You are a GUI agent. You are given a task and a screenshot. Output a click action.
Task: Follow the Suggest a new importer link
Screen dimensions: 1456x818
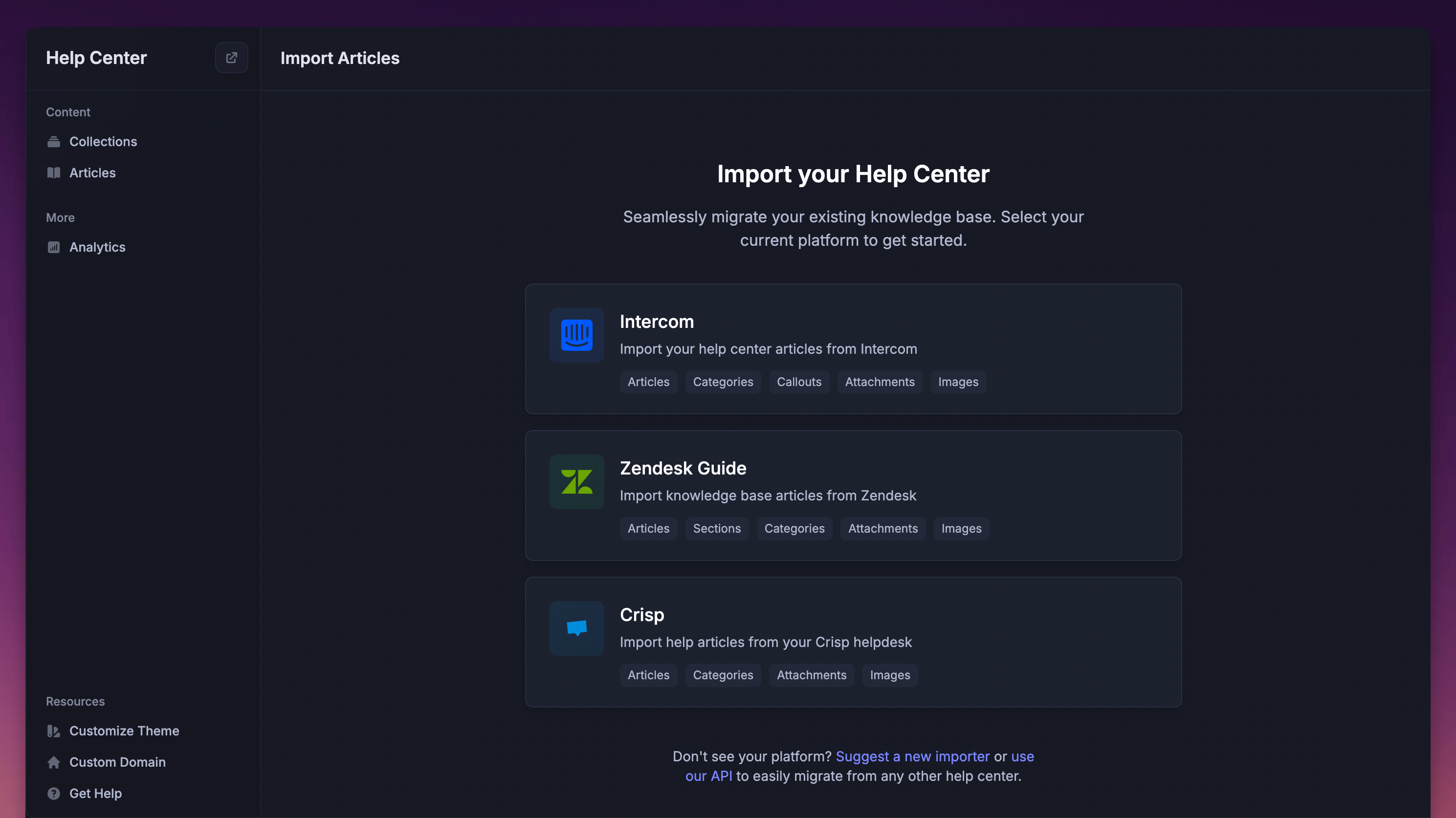point(912,756)
